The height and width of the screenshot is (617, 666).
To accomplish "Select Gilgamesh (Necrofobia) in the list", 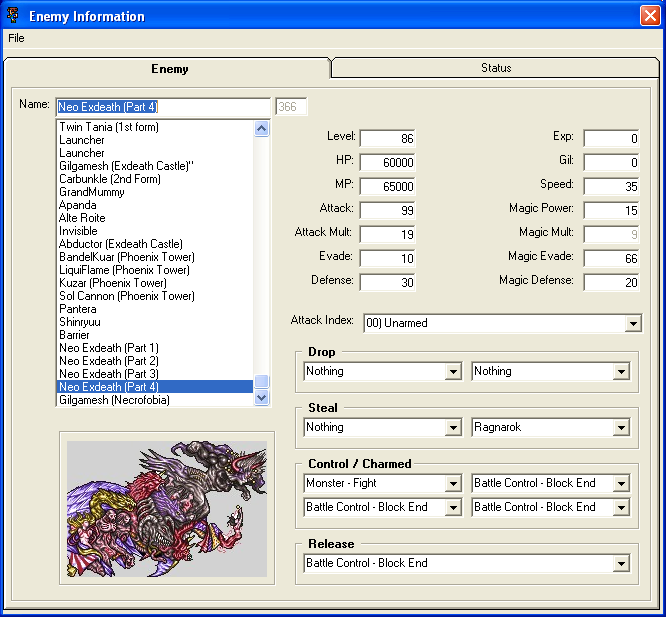I will 114,400.
